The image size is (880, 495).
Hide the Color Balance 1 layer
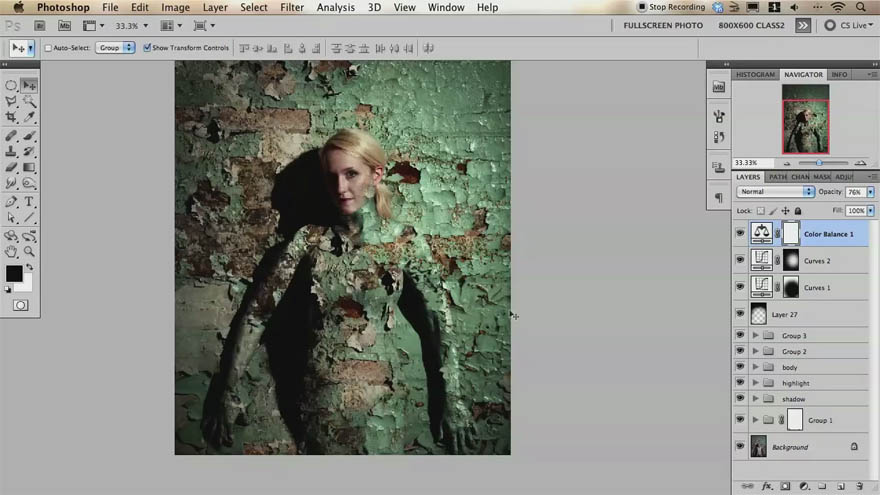pyautogui.click(x=740, y=233)
